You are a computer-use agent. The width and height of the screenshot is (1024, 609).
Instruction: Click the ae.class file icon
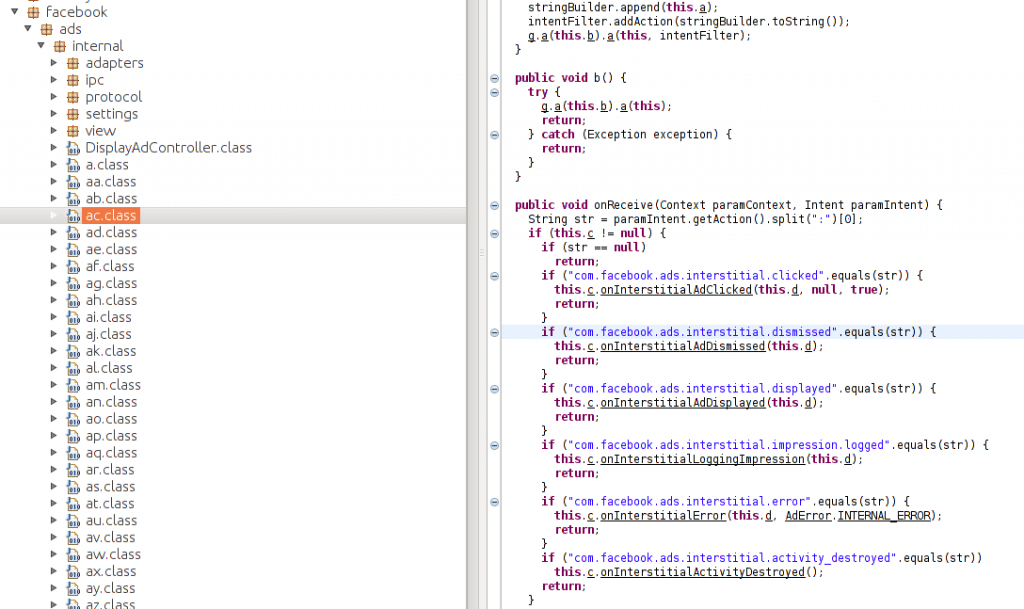click(73, 250)
